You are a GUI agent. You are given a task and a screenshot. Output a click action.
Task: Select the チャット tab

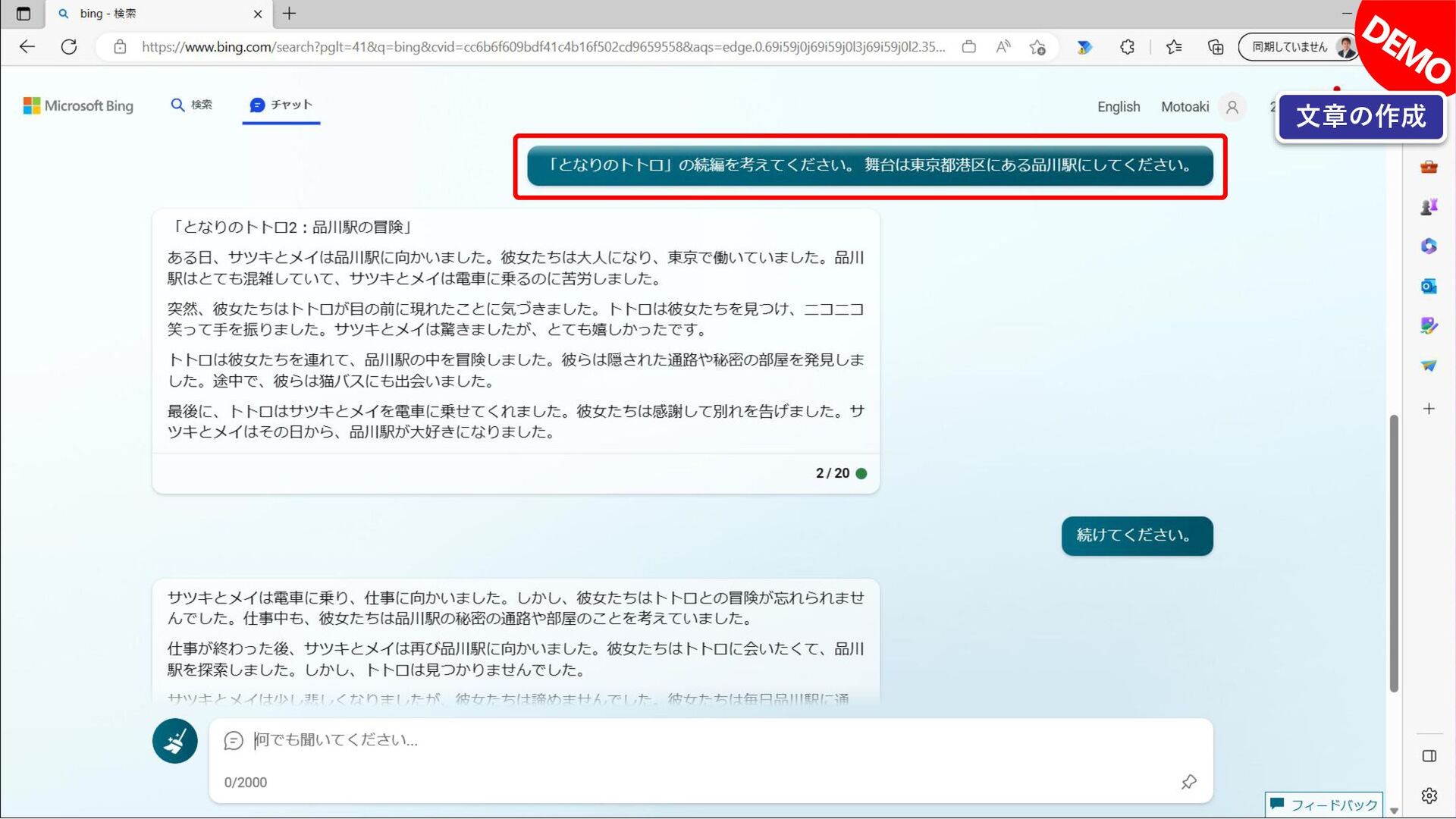pyautogui.click(x=281, y=105)
